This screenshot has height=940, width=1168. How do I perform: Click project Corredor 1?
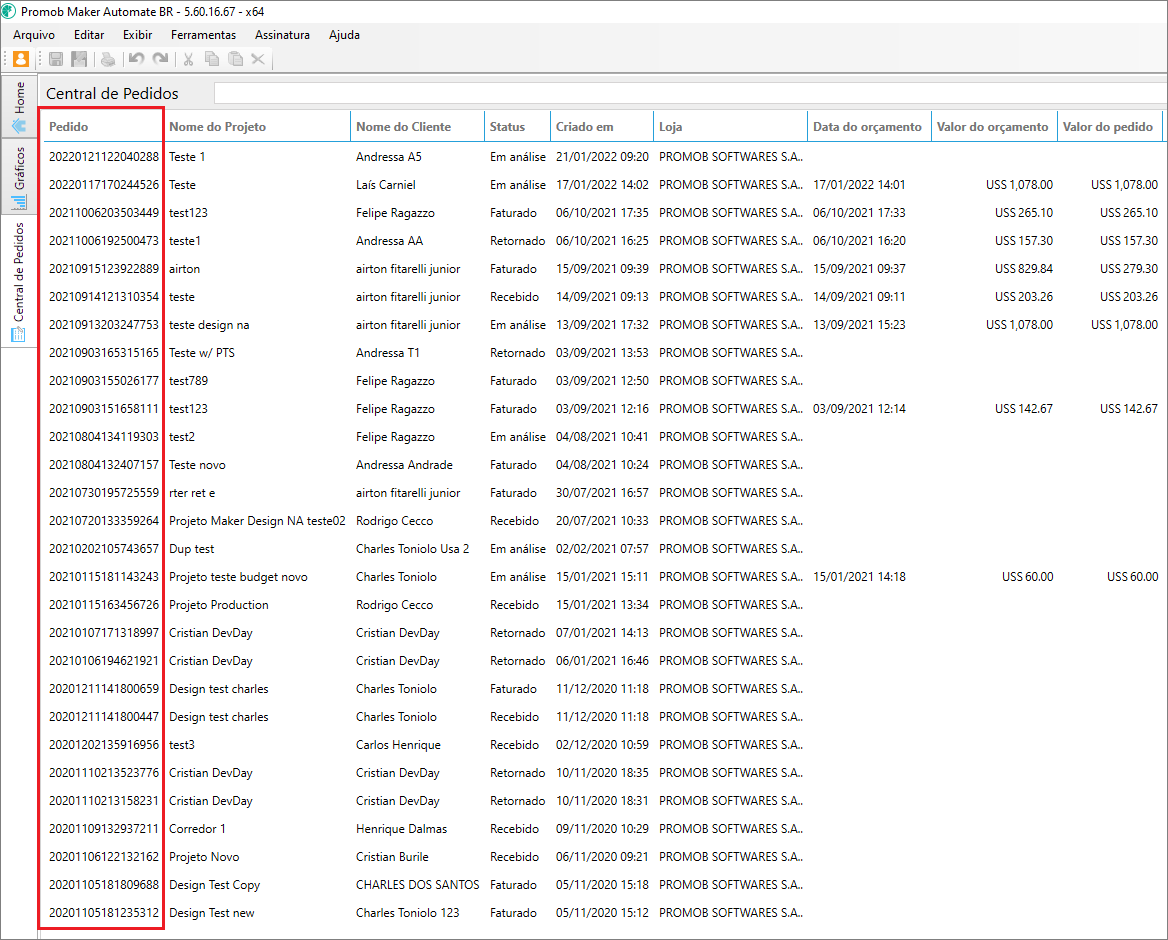coord(197,829)
